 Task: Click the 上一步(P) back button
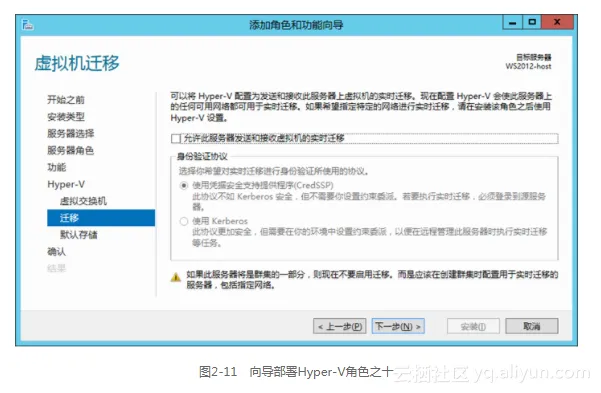click(340, 326)
